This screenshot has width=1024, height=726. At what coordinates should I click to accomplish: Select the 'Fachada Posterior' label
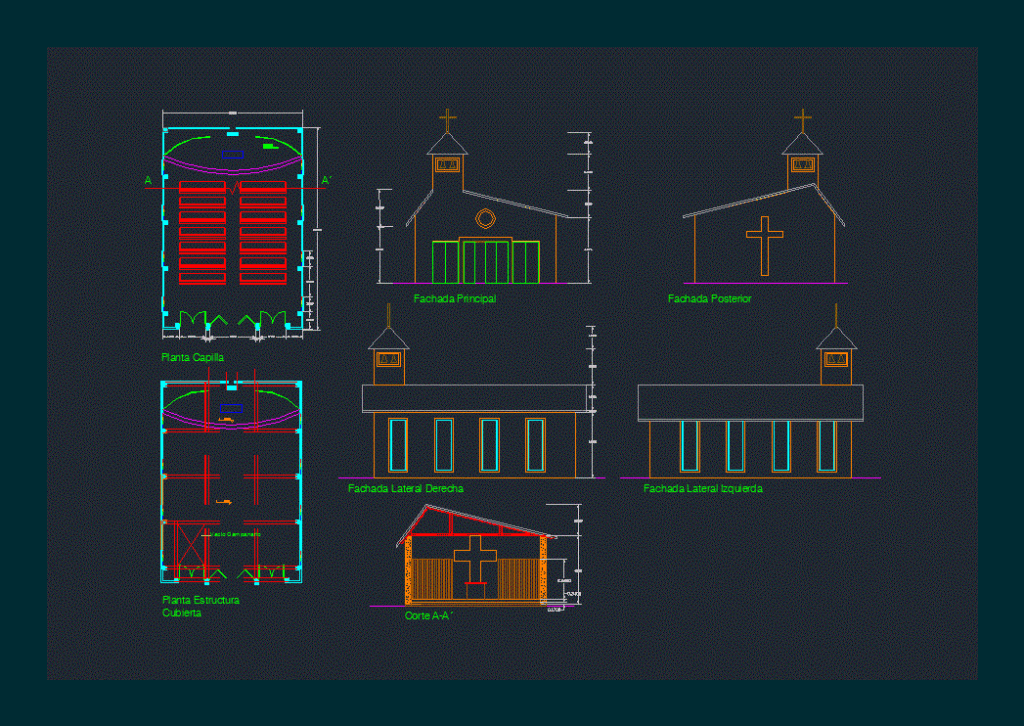click(709, 298)
